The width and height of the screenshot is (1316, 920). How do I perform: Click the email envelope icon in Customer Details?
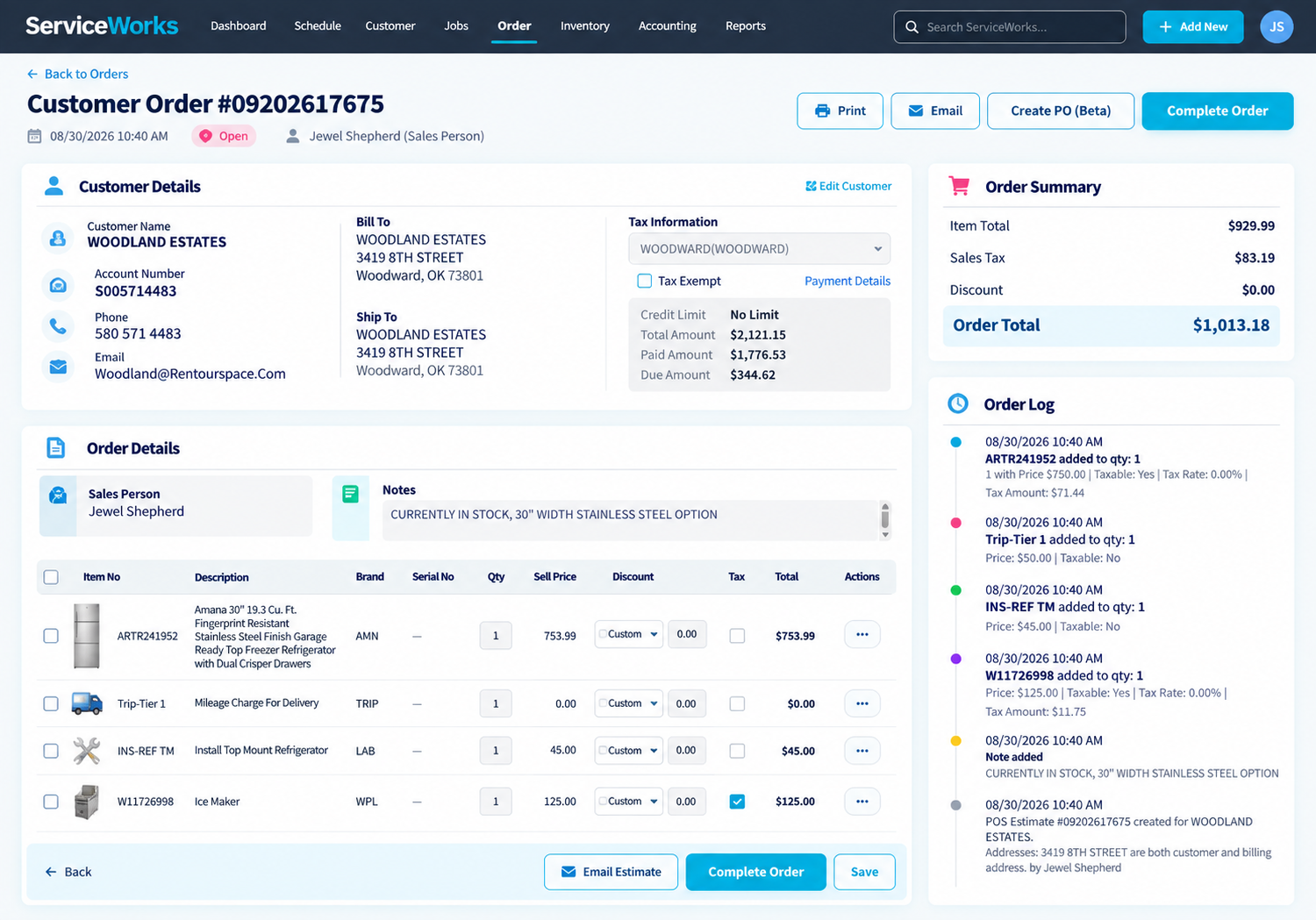[58, 367]
